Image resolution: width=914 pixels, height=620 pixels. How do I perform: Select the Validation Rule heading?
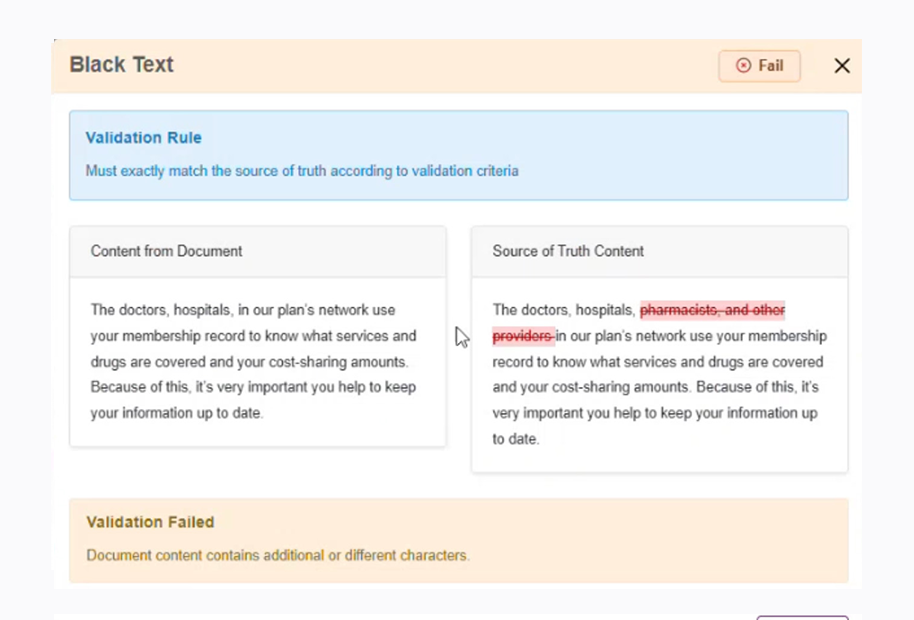click(143, 138)
